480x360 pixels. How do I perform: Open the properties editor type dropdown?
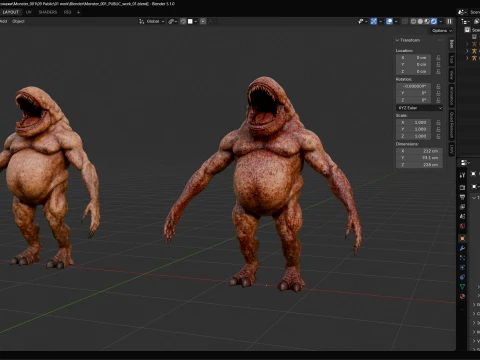[465, 163]
